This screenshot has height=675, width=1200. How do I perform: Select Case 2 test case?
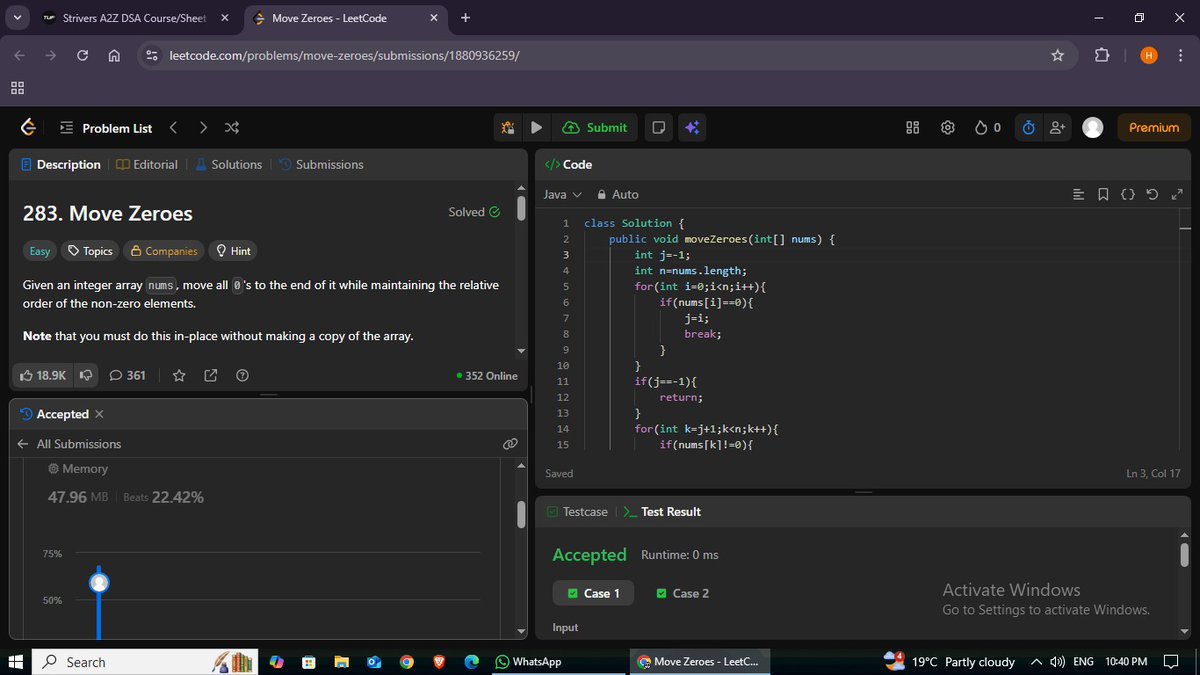pyautogui.click(x=683, y=593)
